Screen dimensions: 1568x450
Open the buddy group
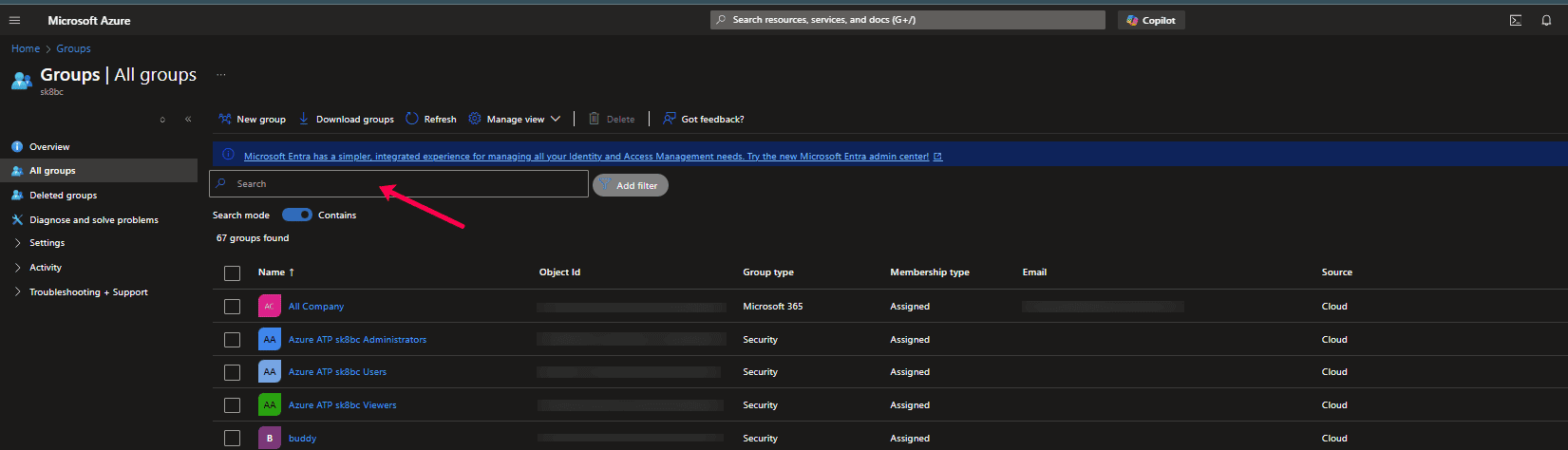tap(302, 439)
